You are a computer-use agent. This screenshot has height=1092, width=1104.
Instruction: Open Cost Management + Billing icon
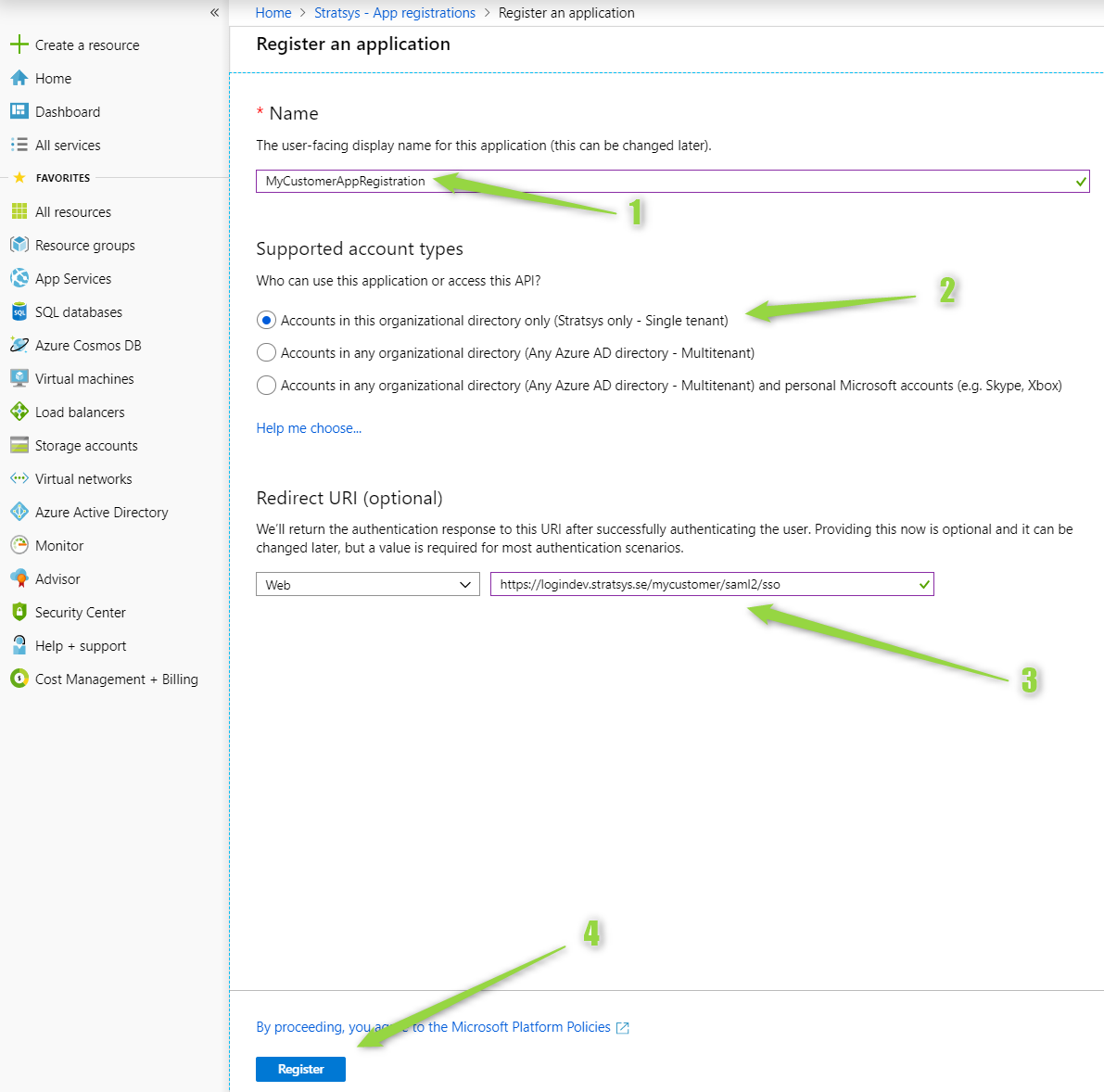pos(19,679)
